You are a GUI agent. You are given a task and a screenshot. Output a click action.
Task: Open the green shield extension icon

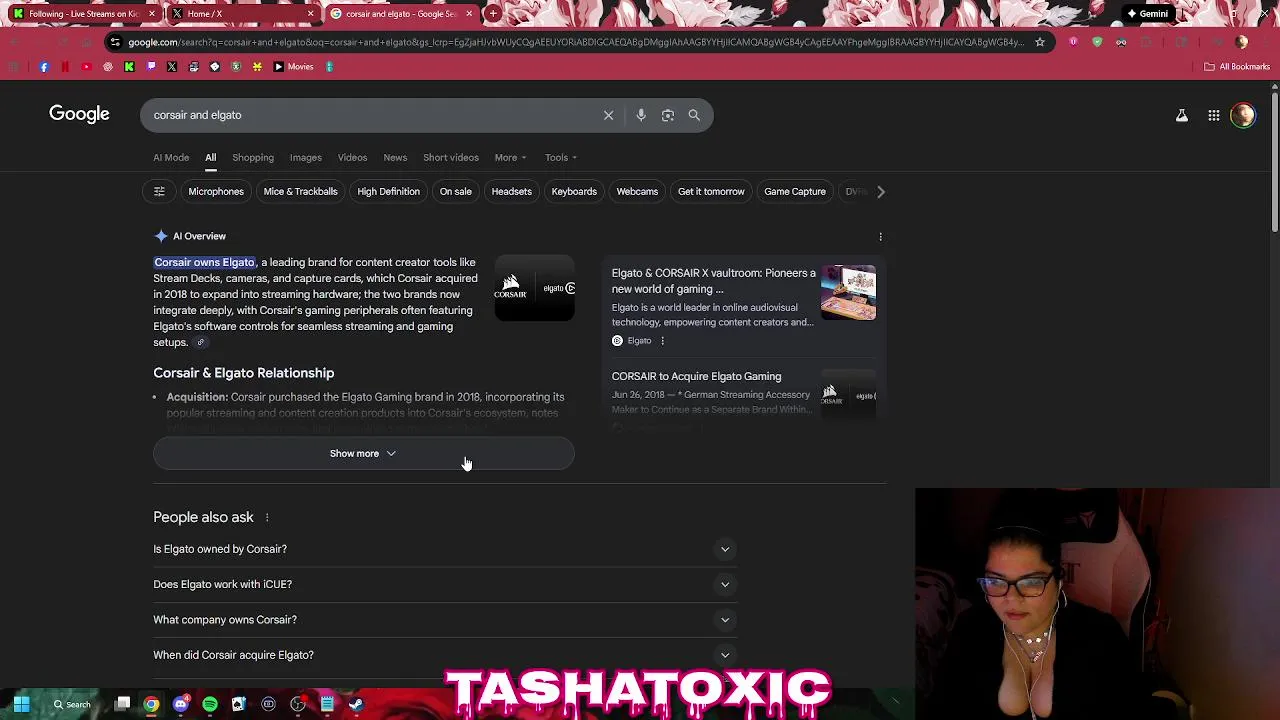pos(1097,42)
